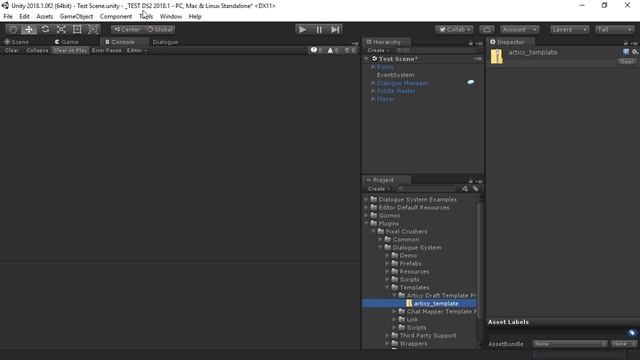The width and height of the screenshot is (640, 360).
Task: Click the articy_template archive icon in Inspector
Action: coord(496,56)
